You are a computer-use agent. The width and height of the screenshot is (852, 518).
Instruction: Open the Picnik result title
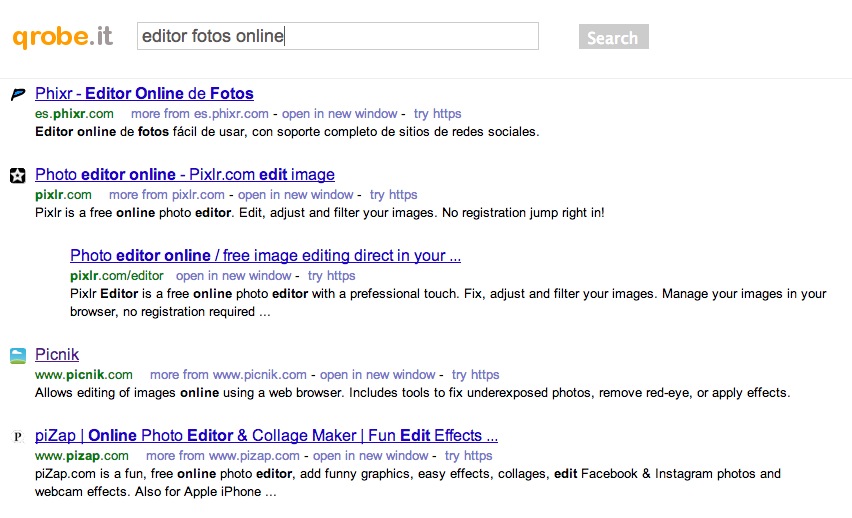pyautogui.click(x=57, y=355)
